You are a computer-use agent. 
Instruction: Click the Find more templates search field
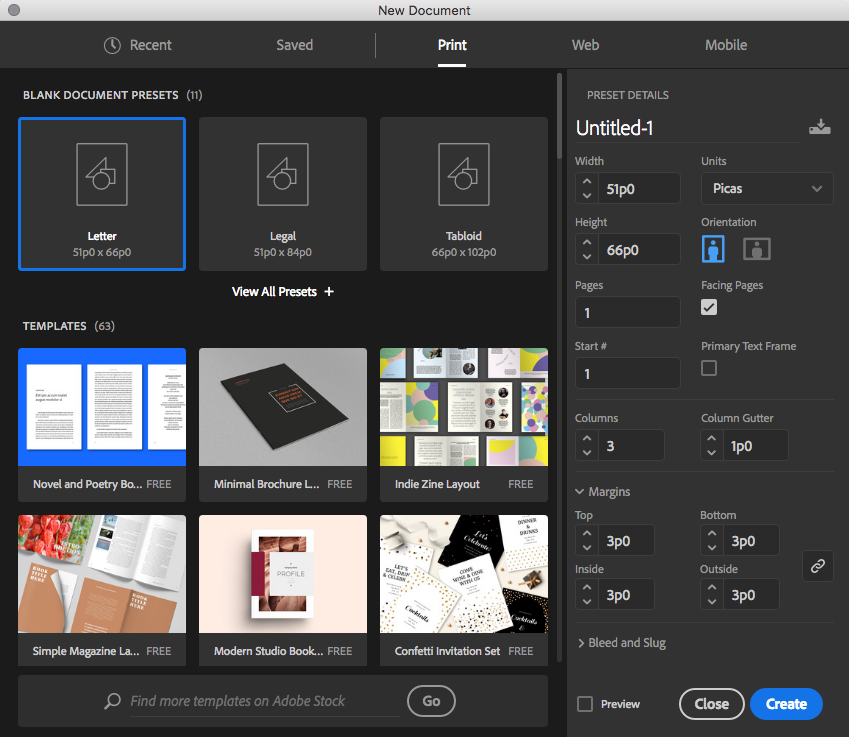pyautogui.click(x=264, y=701)
